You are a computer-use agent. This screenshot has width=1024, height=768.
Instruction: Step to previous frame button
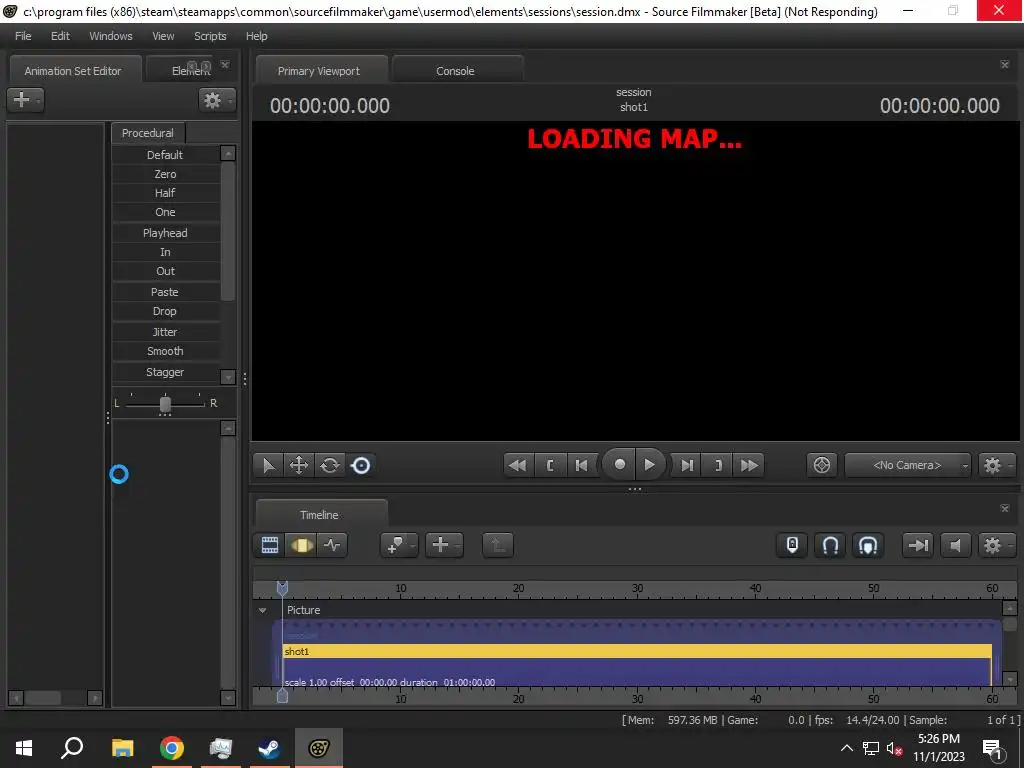coord(581,466)
